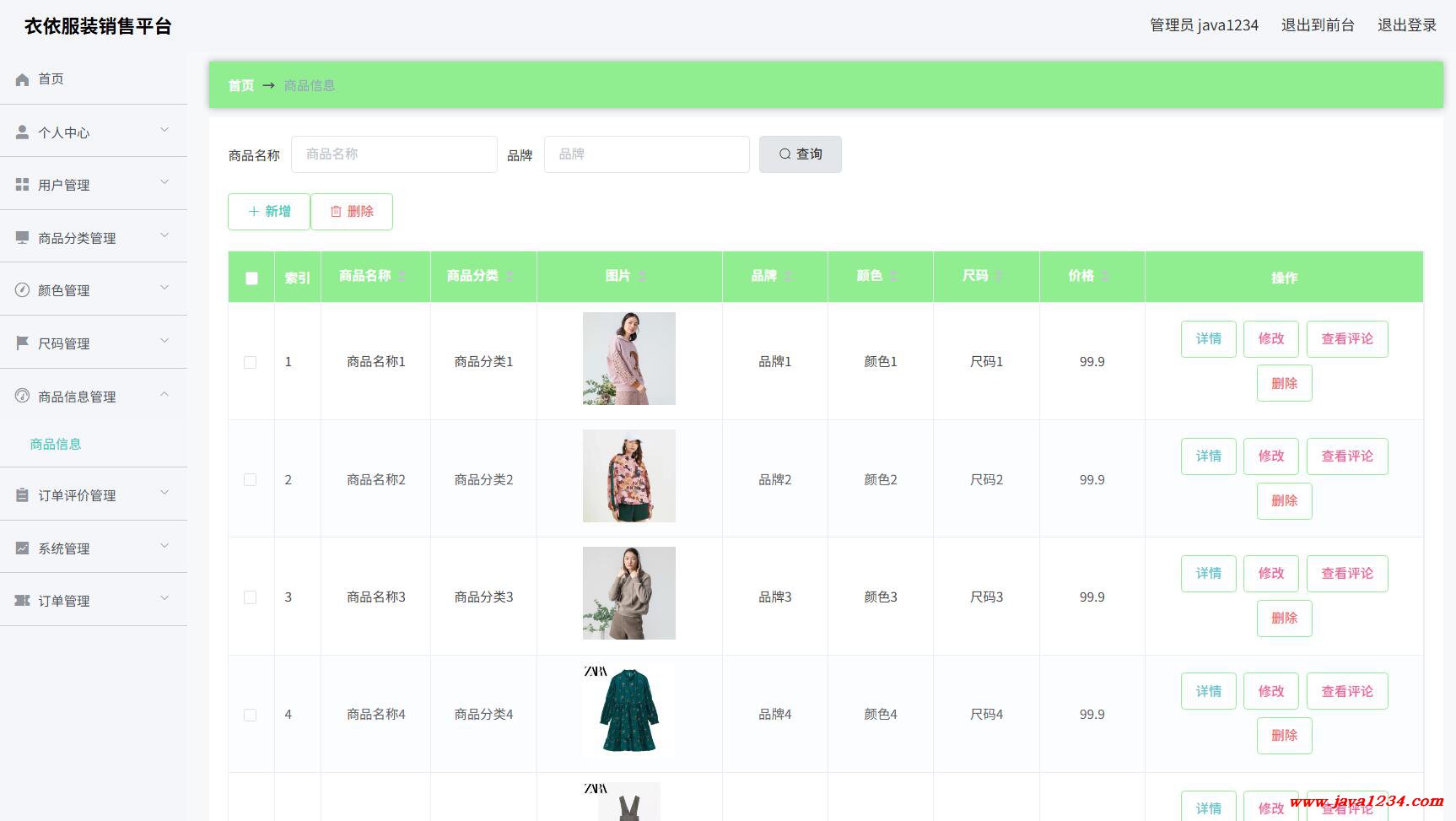Screen dimensions: 1456x821
Task: Focus the 商品名称 search input field
Action: 394,154
